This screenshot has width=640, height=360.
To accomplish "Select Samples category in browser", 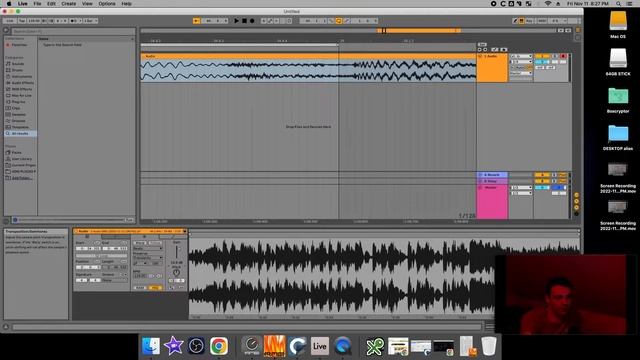I will click(x=19, y=115).
